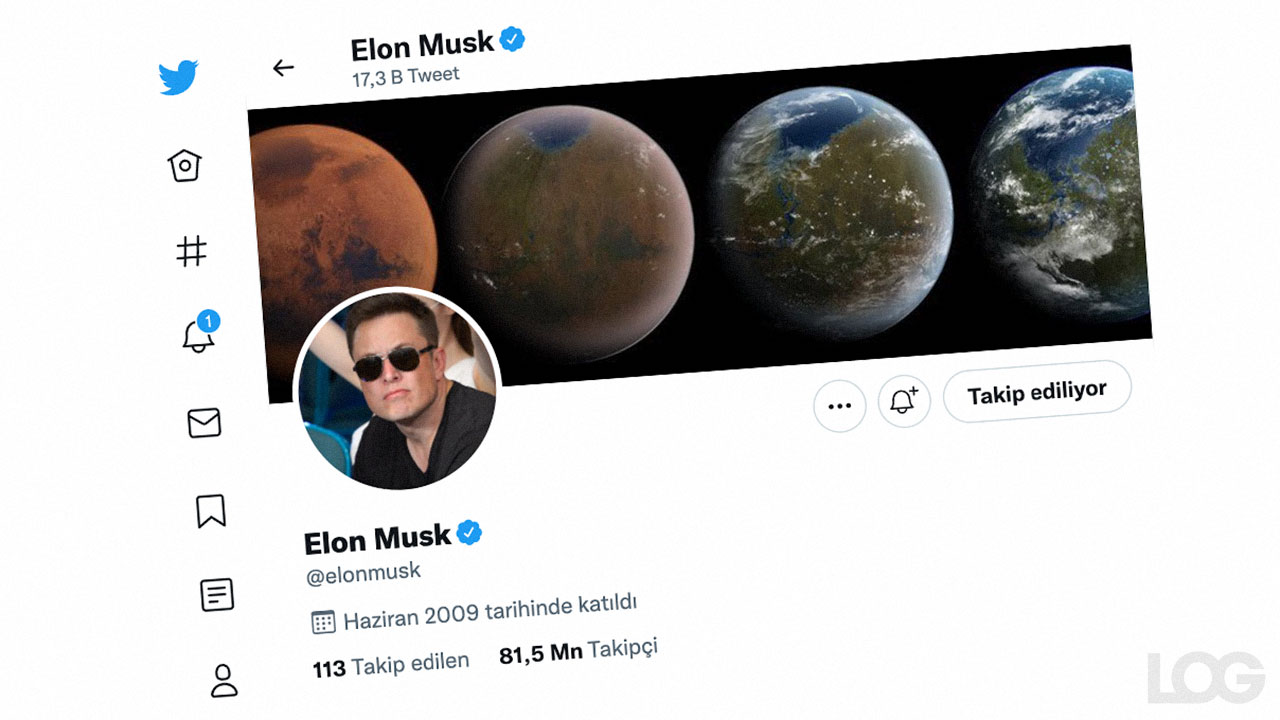The width and height of the screenshot is (1280, 720).
Task: Open Notifications bell with badge
Action: [199, 333]
